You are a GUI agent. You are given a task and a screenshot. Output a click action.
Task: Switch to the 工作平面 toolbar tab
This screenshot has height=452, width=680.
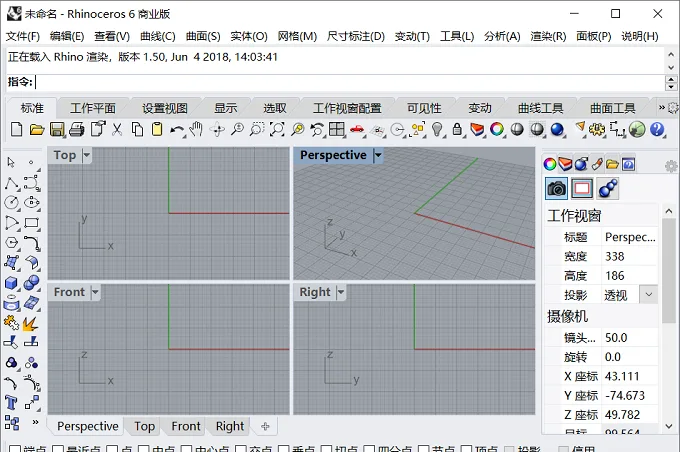pyautogui.click(x=93, y=108)
